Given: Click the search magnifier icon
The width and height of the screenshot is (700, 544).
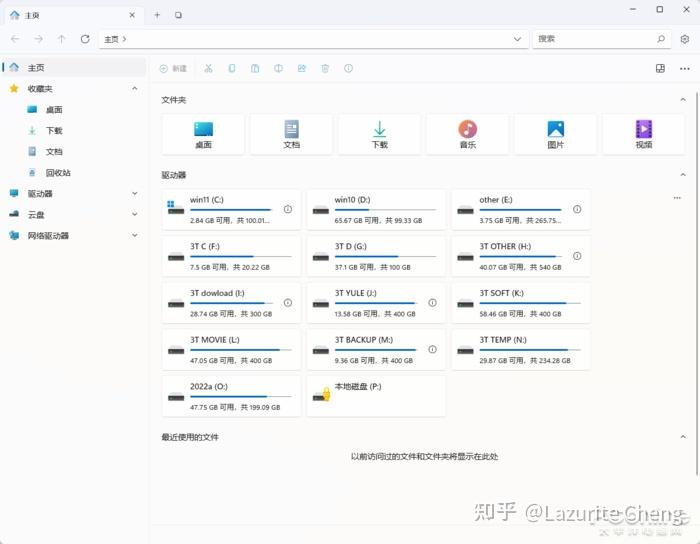Looking at the screenshot, I should [661, 39].
